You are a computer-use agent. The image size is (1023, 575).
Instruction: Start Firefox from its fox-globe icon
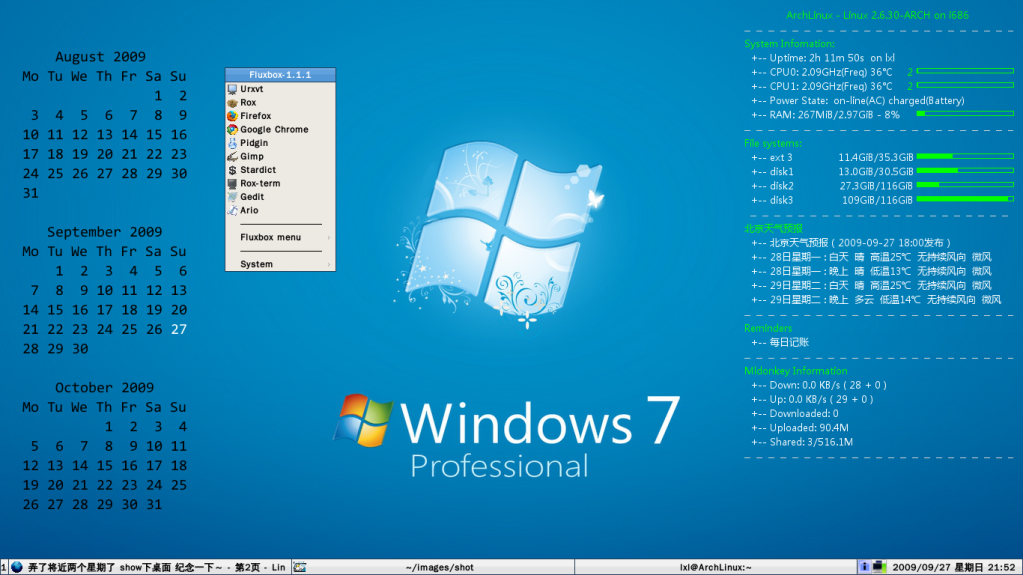click(232, 116)
